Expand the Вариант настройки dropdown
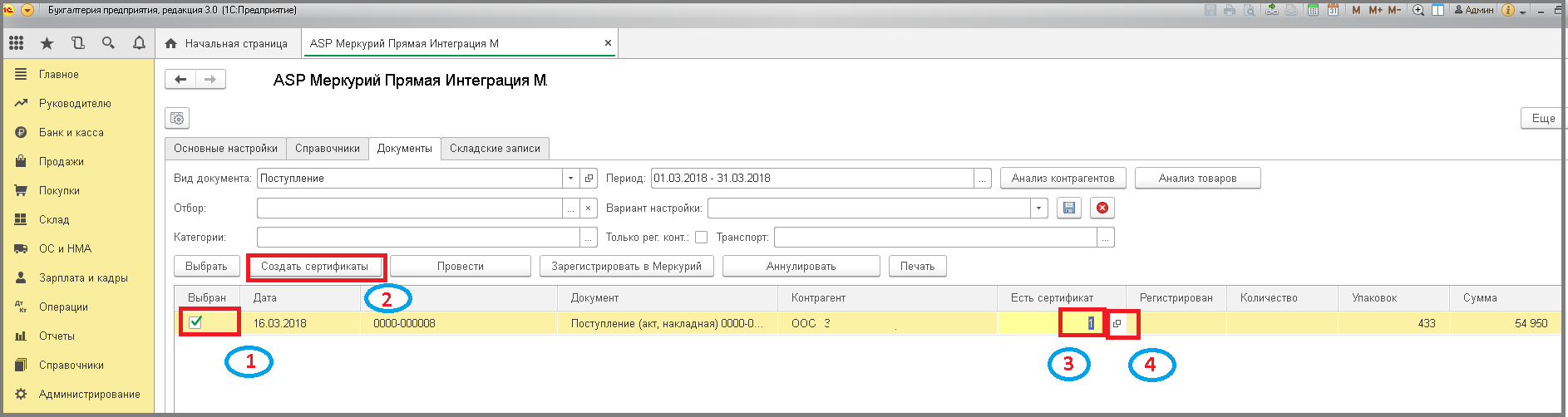1568x417 pixels. [x=1039, y=208]
